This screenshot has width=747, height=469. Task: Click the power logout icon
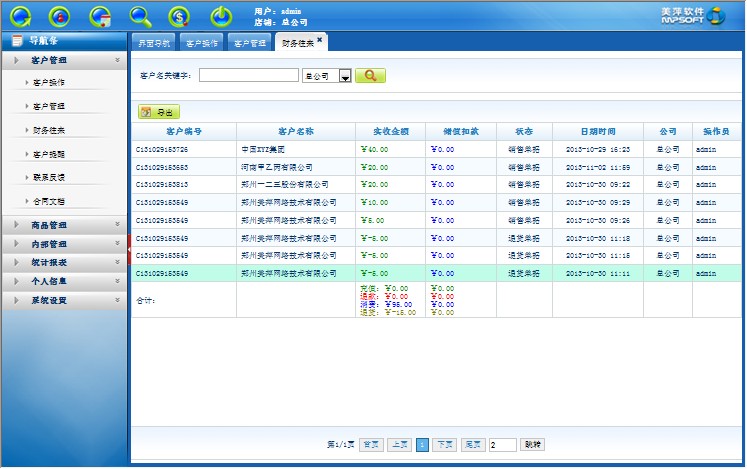click(221, 16)
